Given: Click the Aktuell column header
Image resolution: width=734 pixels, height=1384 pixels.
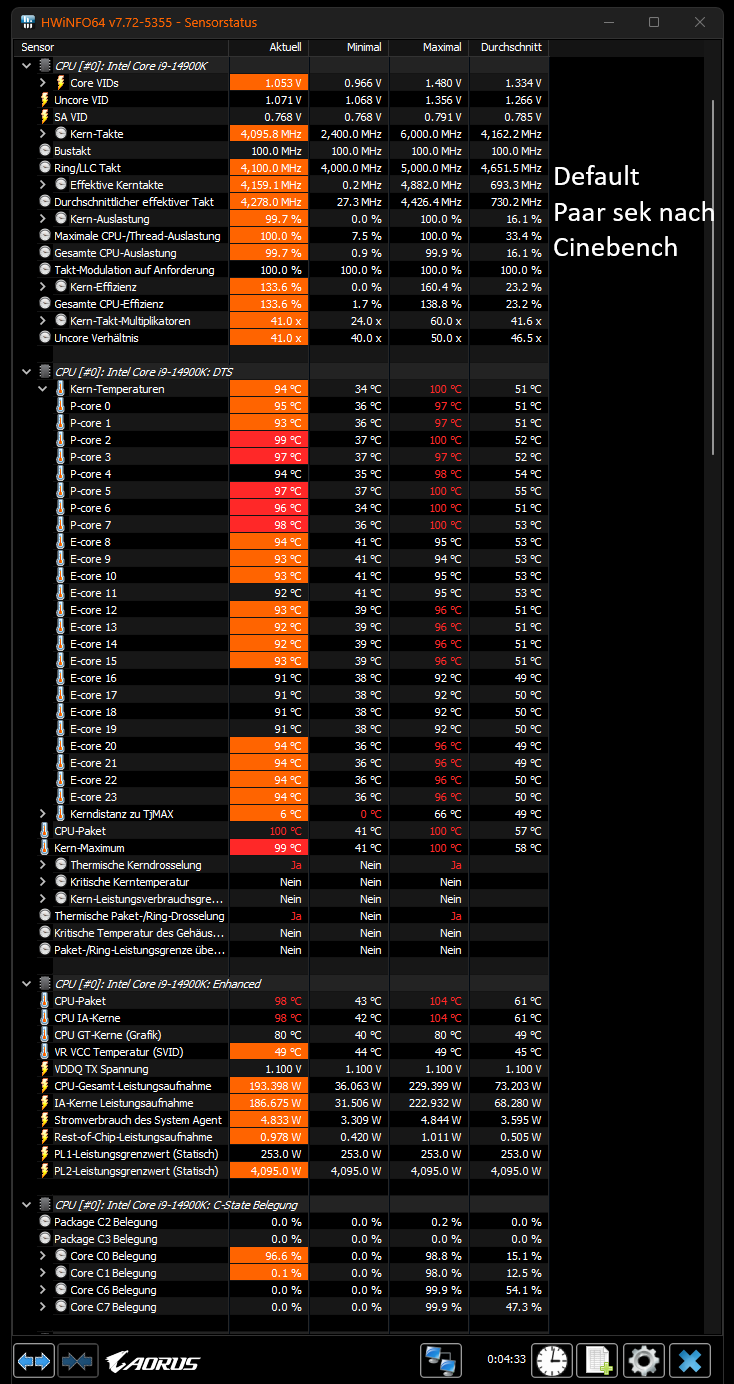Looking at the screenshot, I should pos(269,47).
